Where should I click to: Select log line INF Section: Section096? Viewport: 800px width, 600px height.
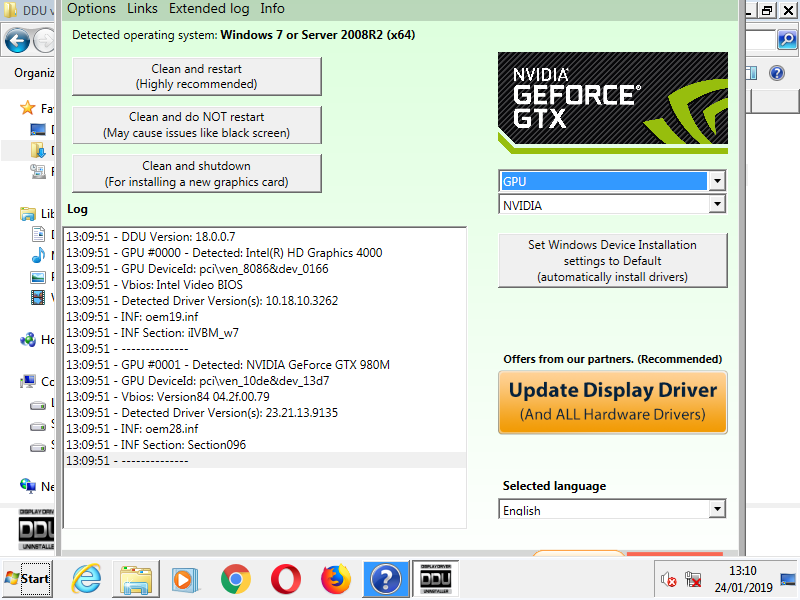[265, 445]
